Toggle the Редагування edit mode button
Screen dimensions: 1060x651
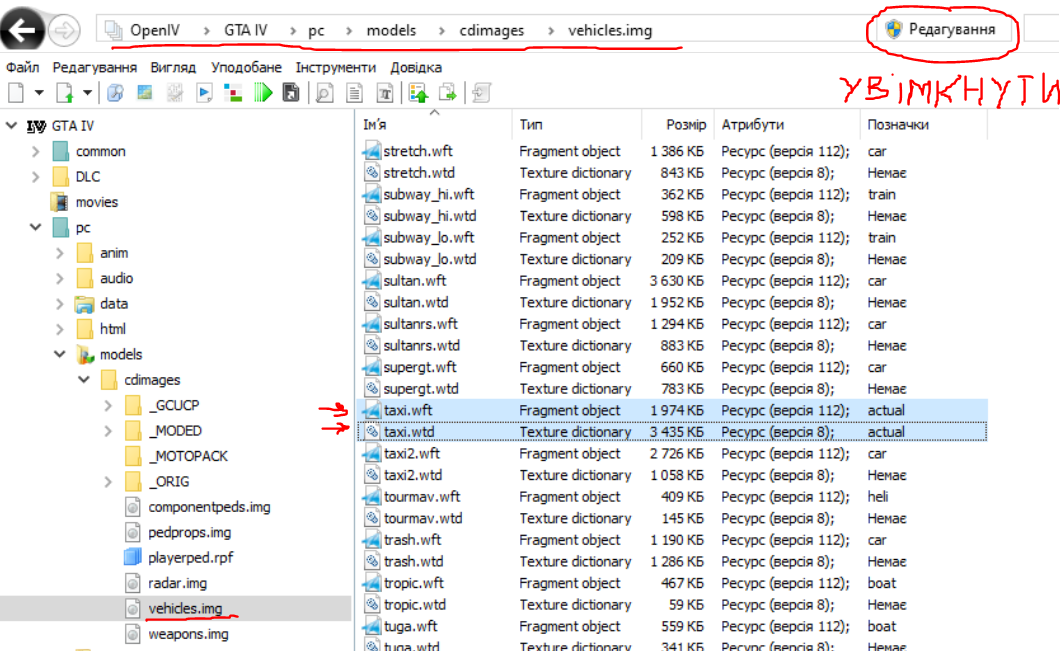pyautogui.click(x=942, y=30)
